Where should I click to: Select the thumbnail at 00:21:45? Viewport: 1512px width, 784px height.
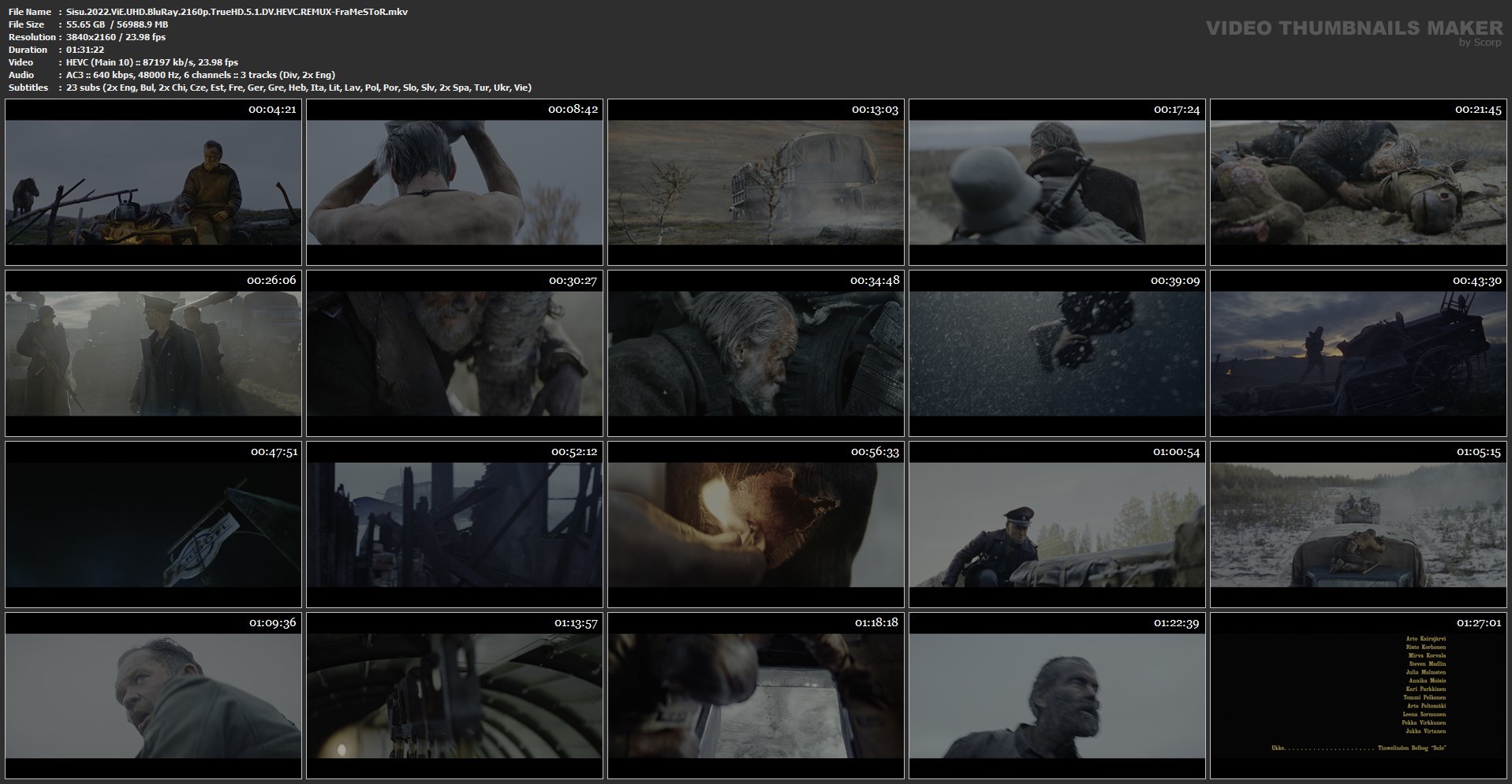(1358, 182)
